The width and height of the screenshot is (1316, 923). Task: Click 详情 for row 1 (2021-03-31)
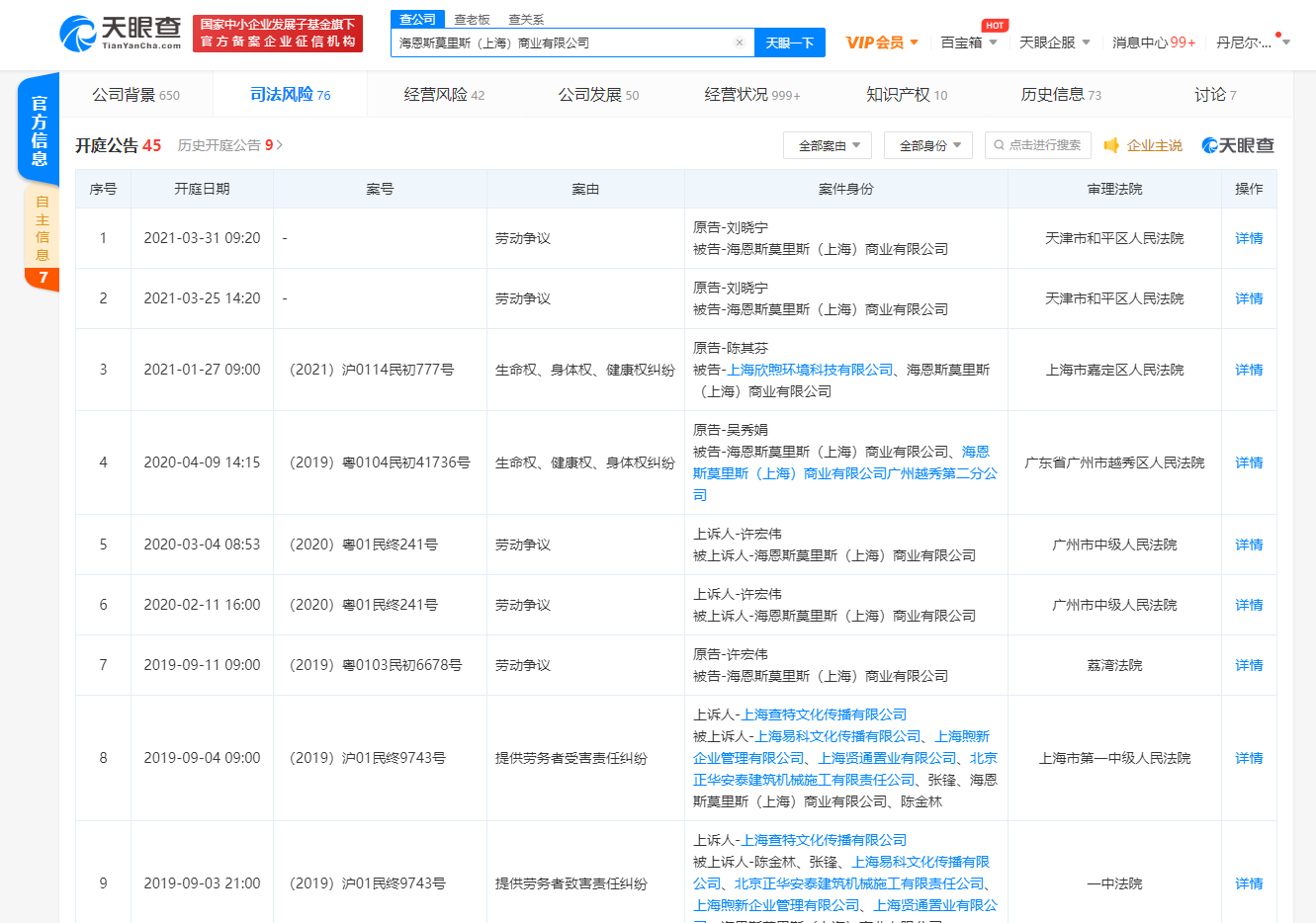pos(1249,238)
